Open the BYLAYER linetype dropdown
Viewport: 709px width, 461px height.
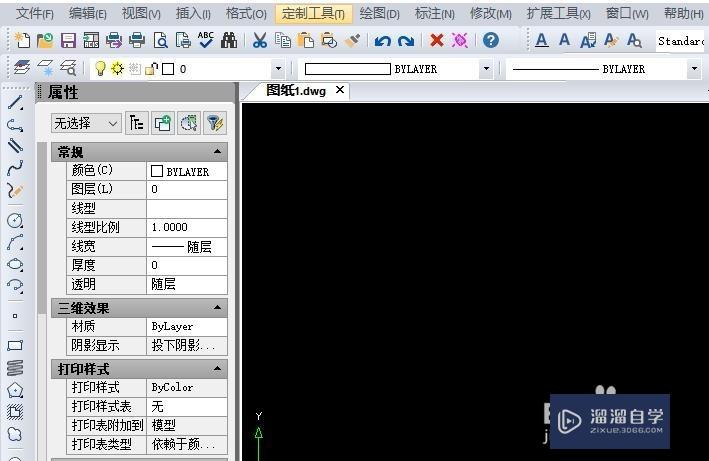point(694,69)
